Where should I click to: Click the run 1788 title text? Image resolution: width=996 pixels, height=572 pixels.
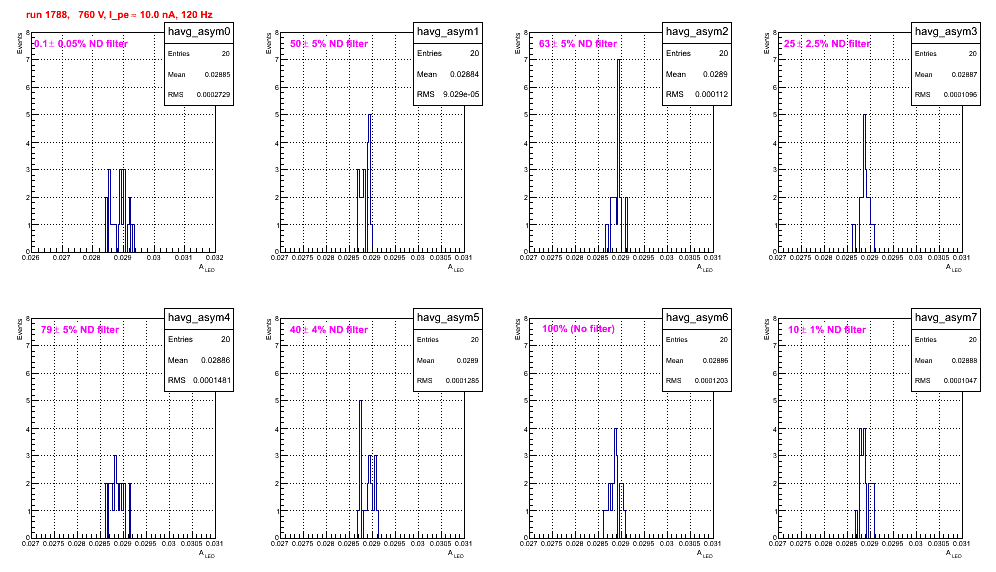[x=119, y=15]
